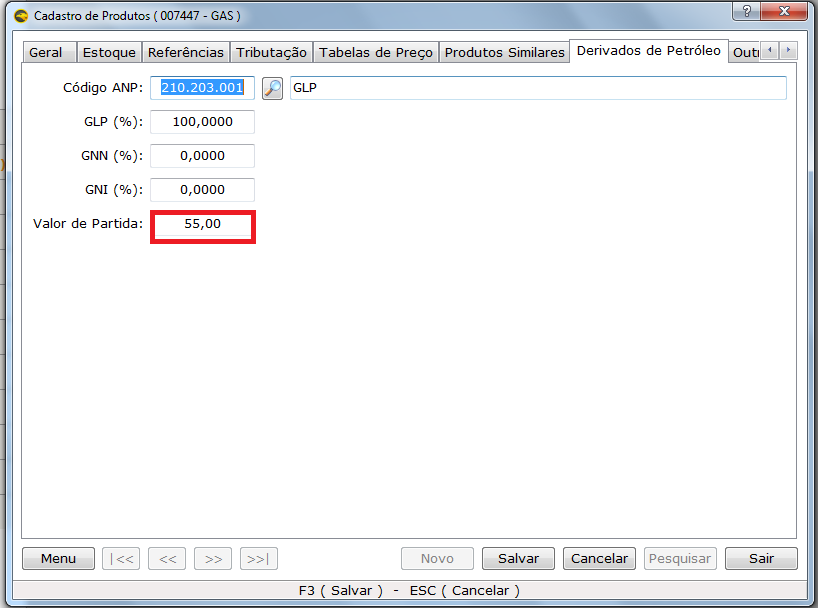This screenshot has height=608, width=818.
Task: Select the Tributação tab
Action: click(271, 52)
